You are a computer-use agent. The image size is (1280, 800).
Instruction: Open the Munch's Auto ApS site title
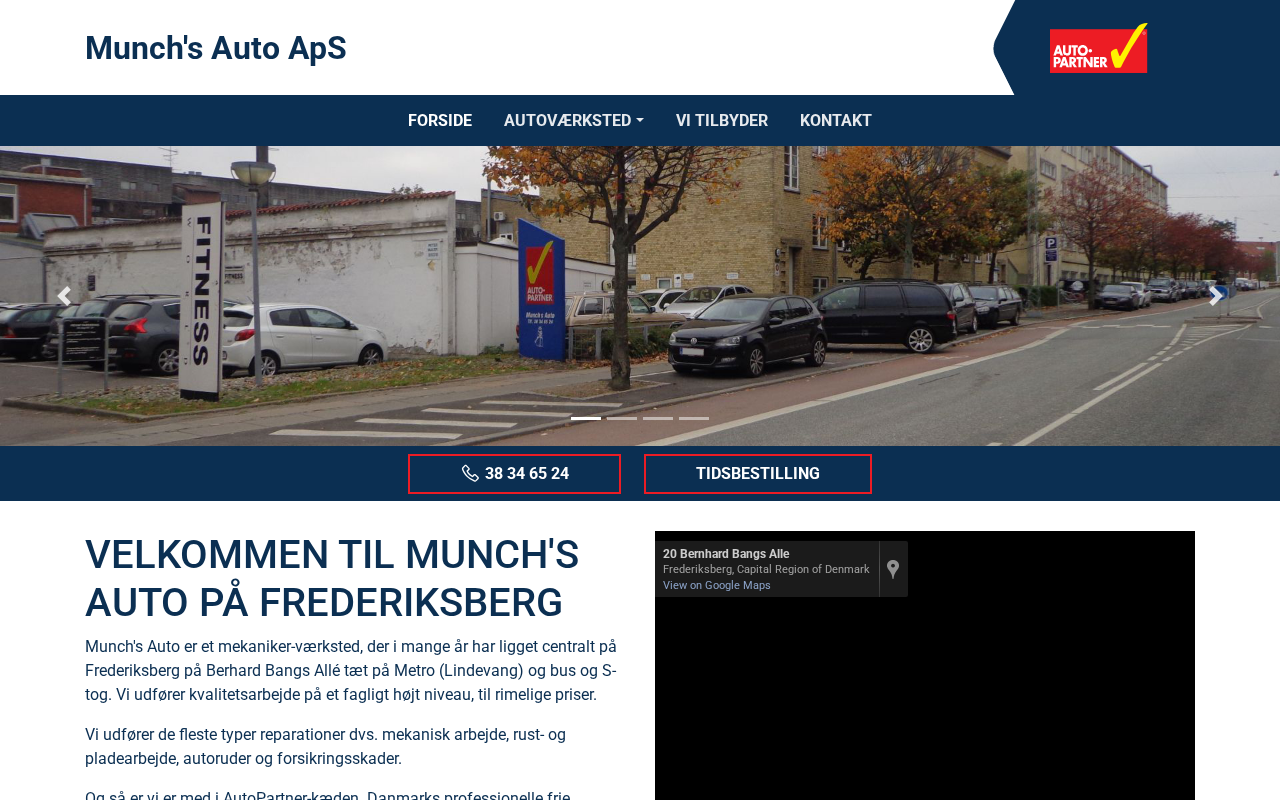[216, 48]
